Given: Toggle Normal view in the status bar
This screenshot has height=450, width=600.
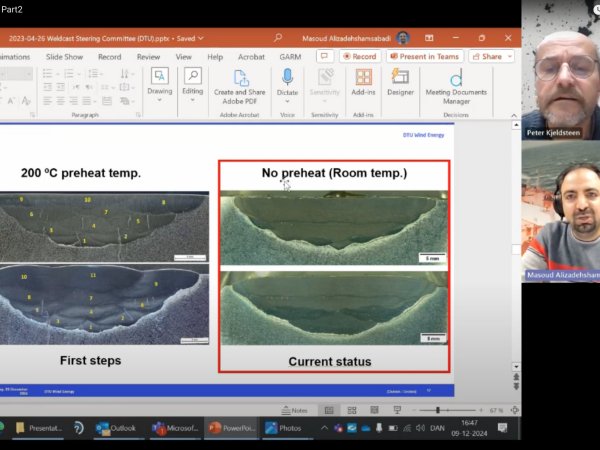Looking at the screenshot, I should coord(329,410).
